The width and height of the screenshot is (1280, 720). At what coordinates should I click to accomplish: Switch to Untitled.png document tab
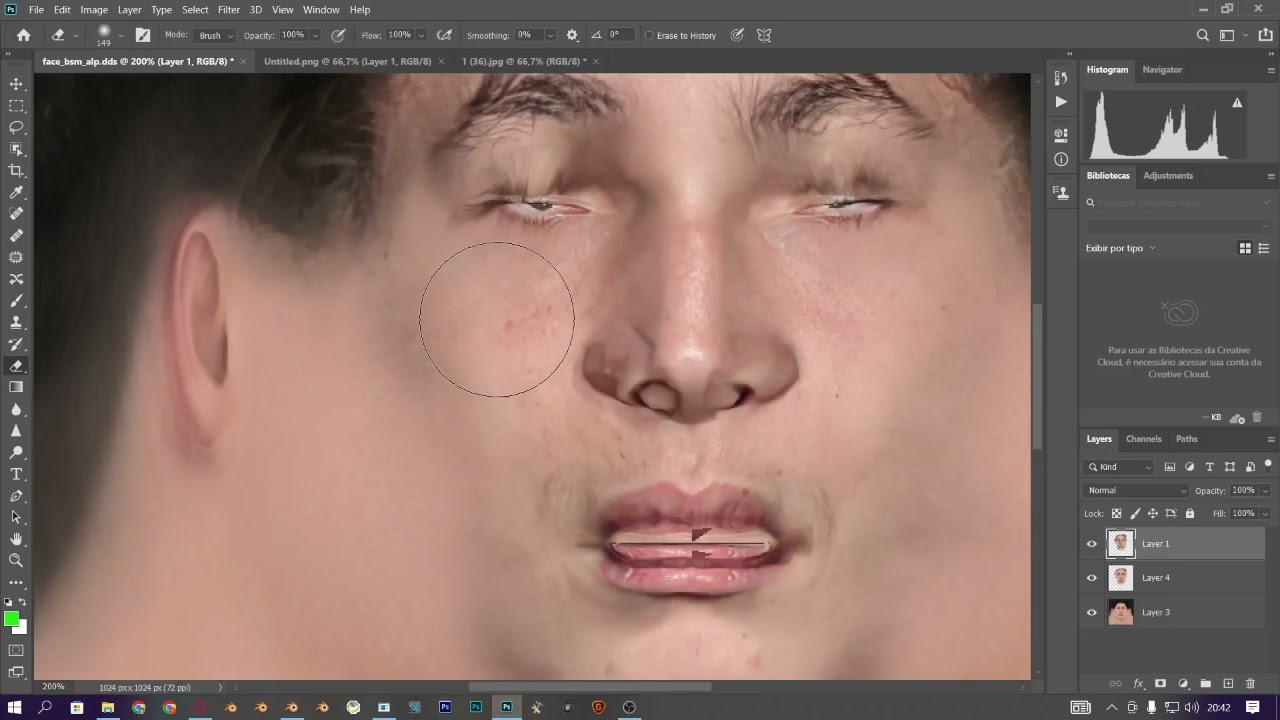click(347, 61)
